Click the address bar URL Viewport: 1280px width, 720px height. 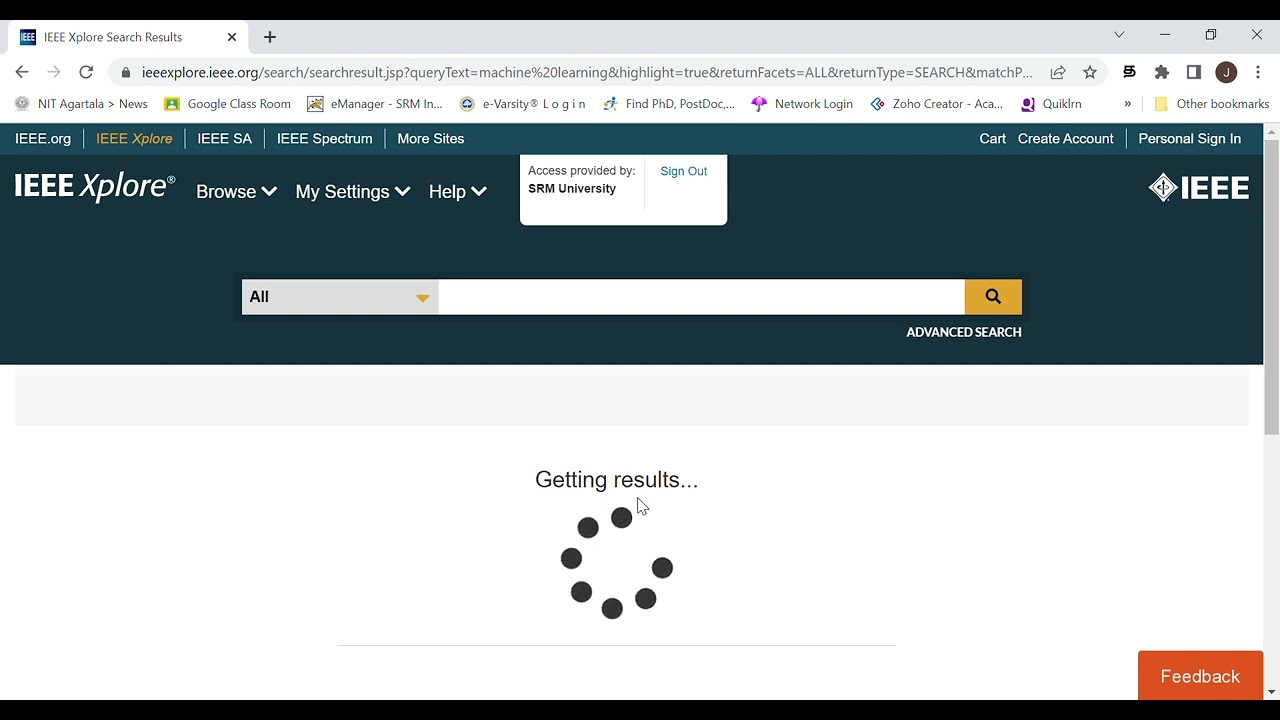point(587,72)
